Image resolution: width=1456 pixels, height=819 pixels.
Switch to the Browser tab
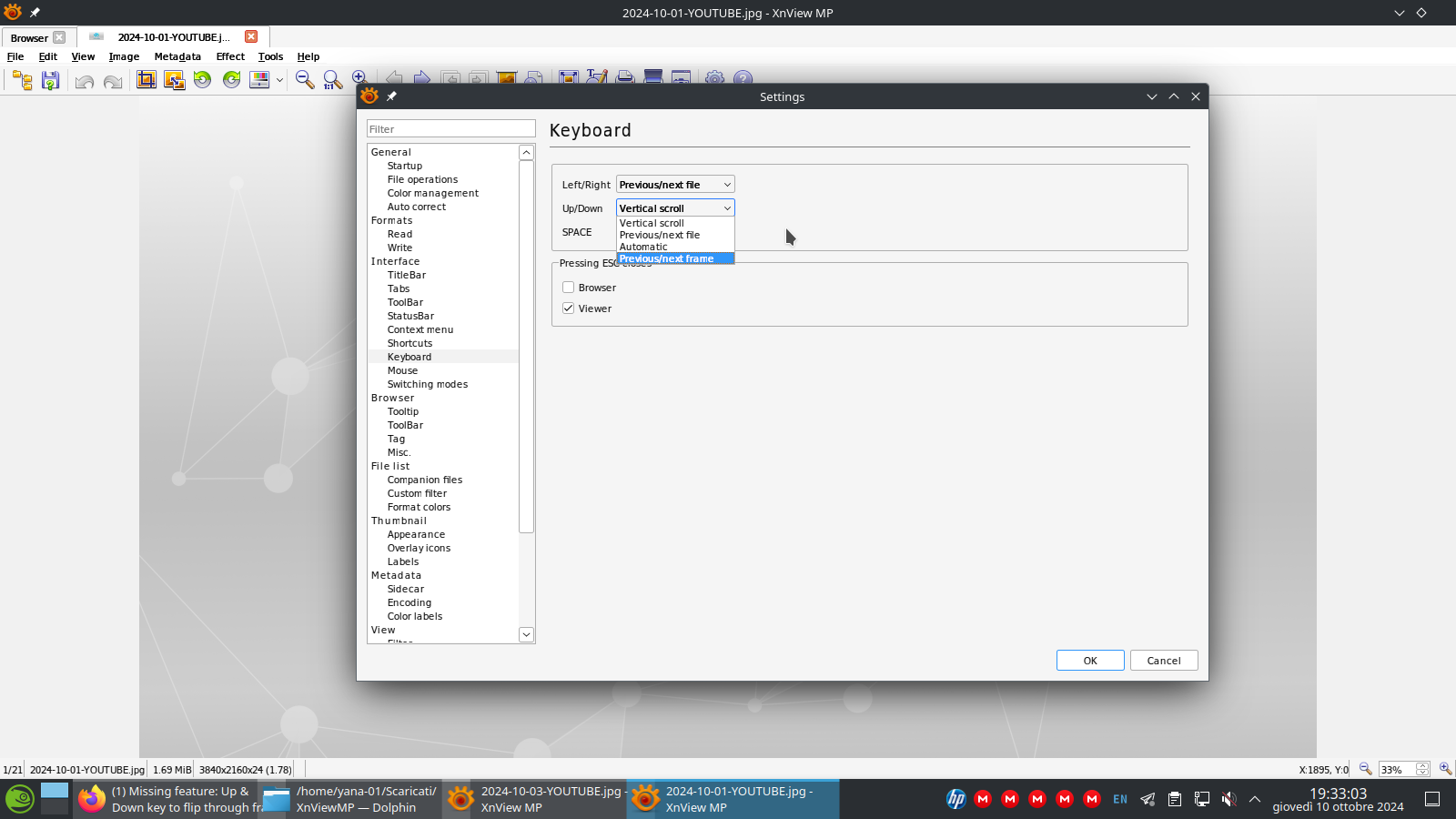(x=29, y=37)
